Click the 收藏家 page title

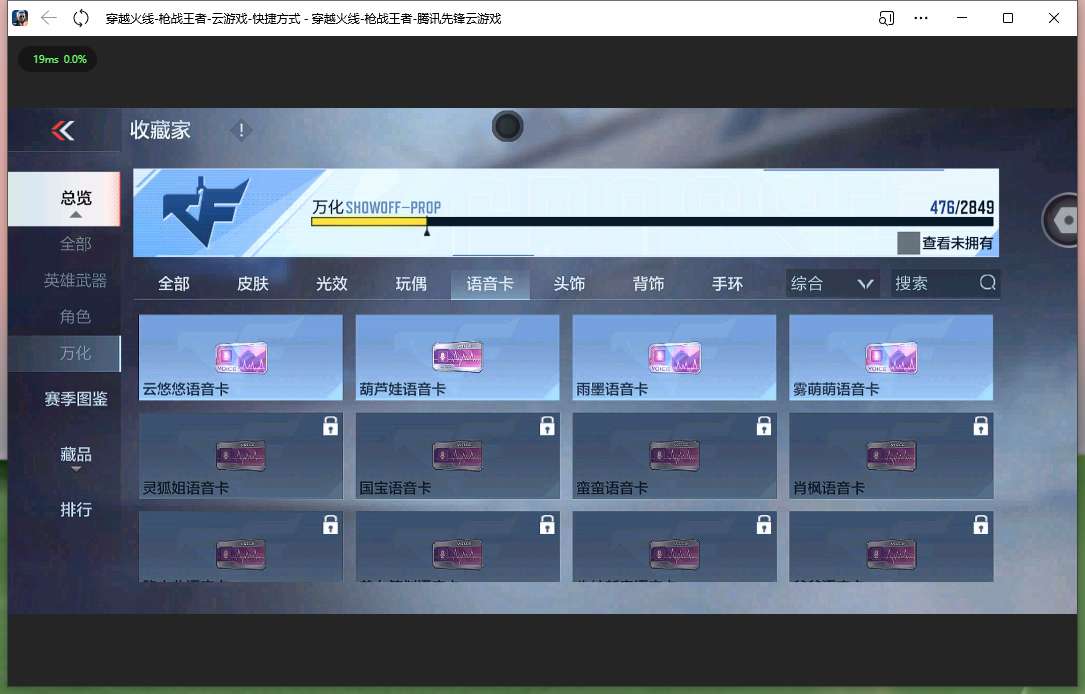[160, 130]
